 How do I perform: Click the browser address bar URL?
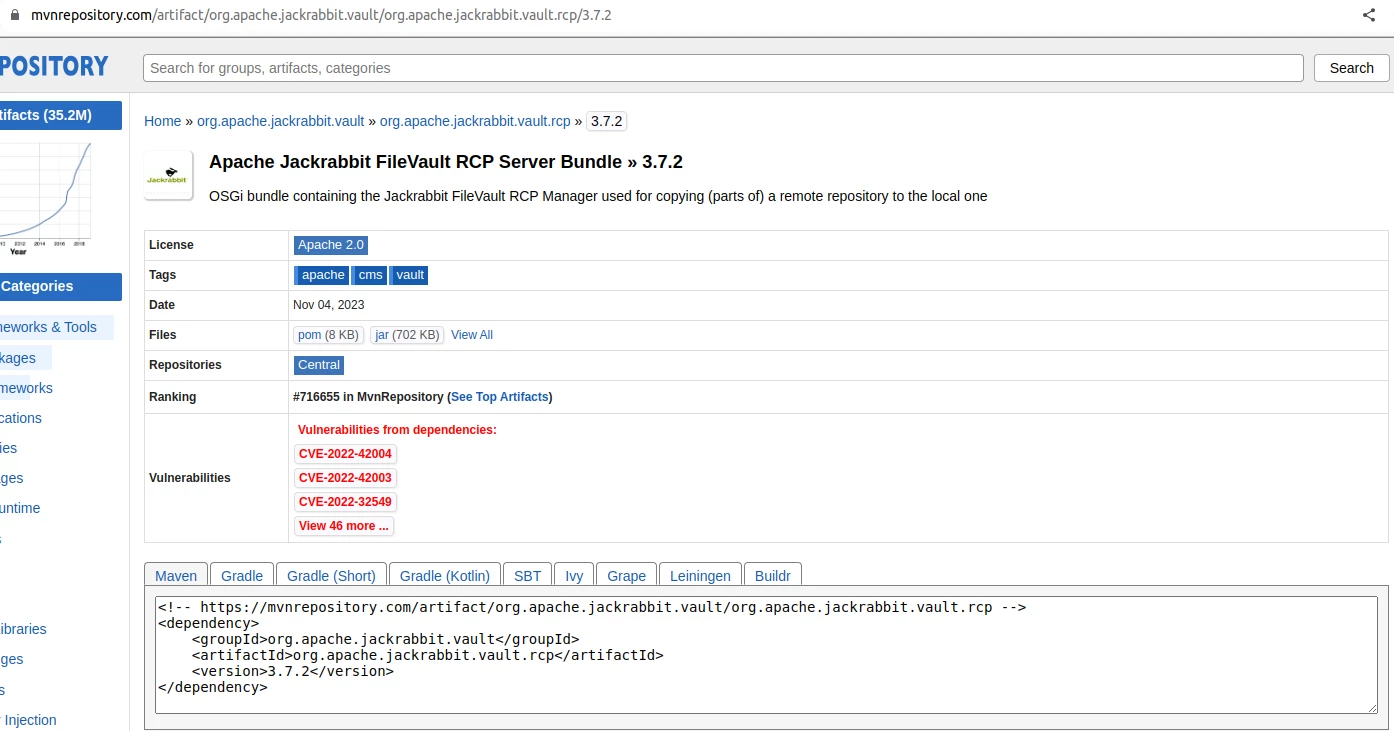[x=321, y=16]
